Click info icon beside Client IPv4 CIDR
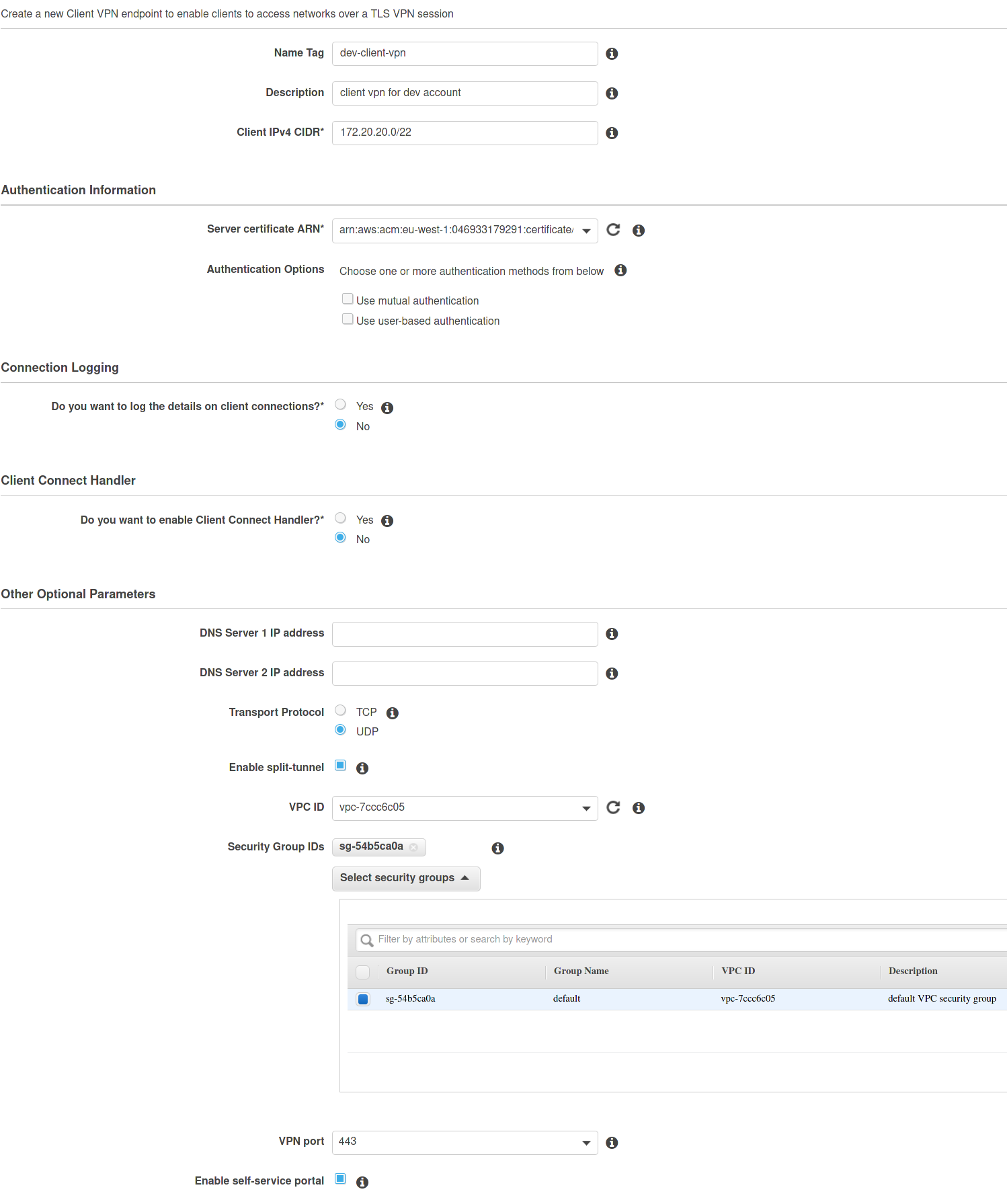The width and height of the screenshot is (1007, 1204). tap(612, 133)
